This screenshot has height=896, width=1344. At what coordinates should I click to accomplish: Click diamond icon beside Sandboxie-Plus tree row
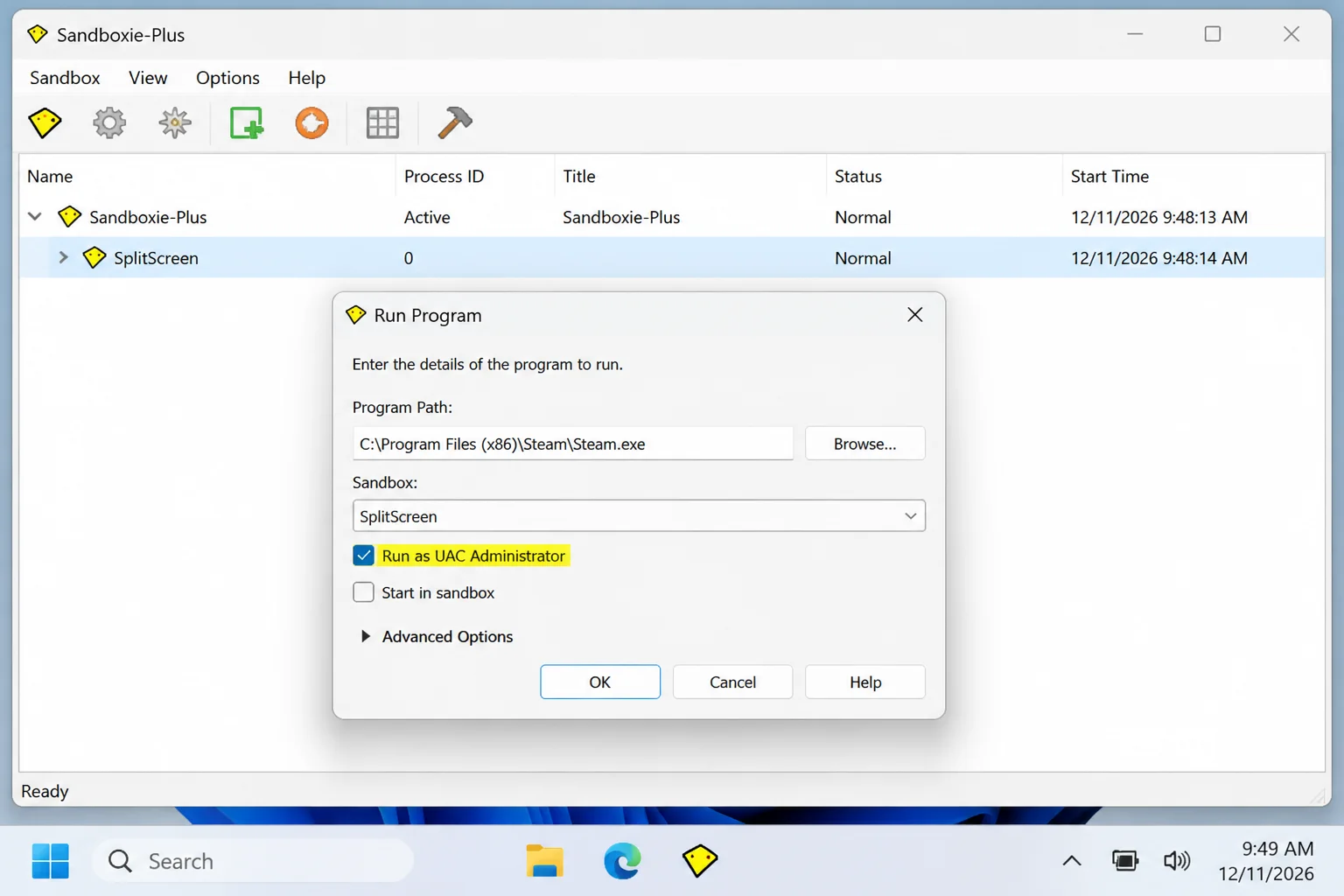click(69, 217)
